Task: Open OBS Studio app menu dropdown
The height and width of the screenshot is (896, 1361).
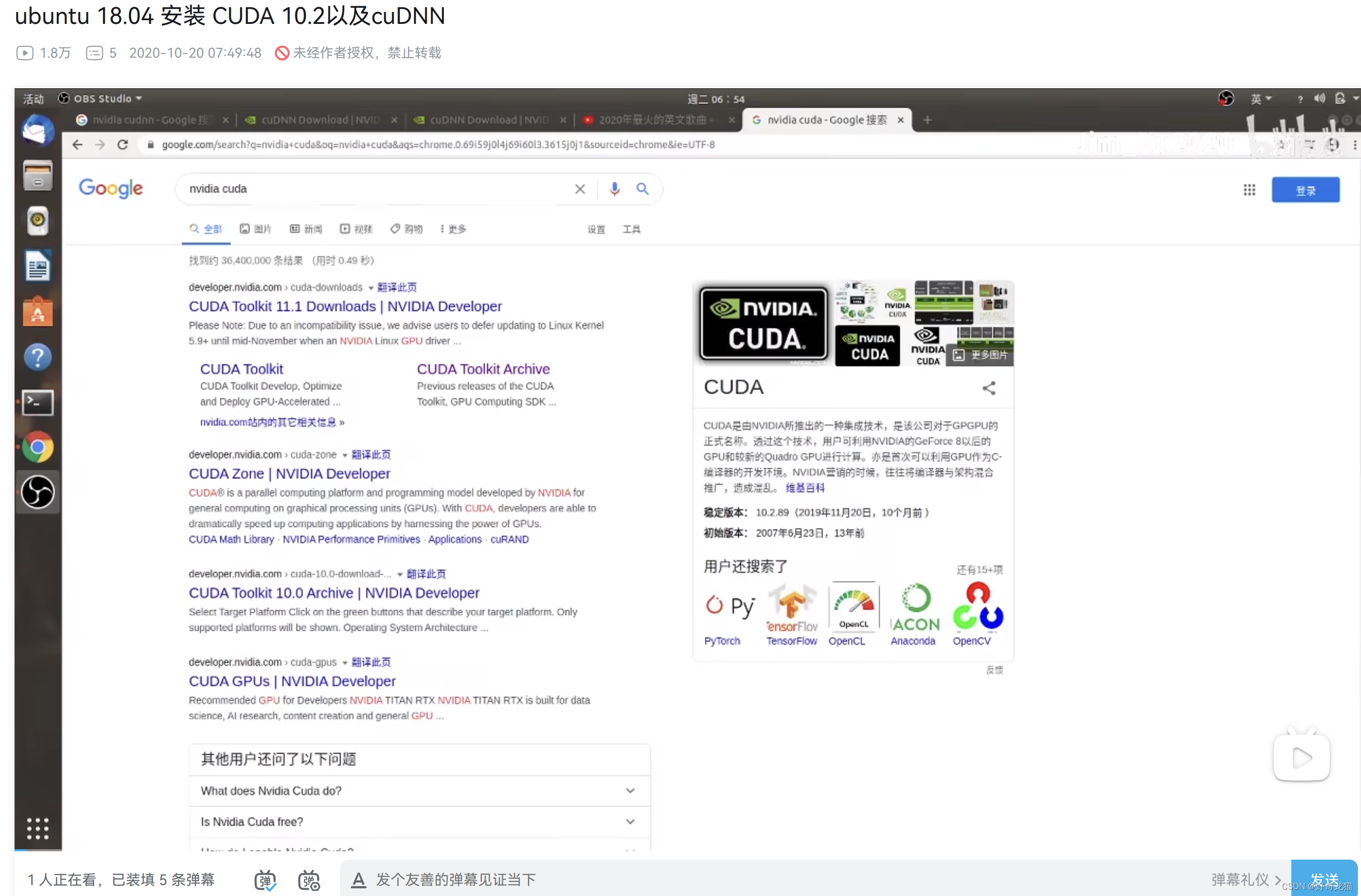Action: (x=101, y=98)
